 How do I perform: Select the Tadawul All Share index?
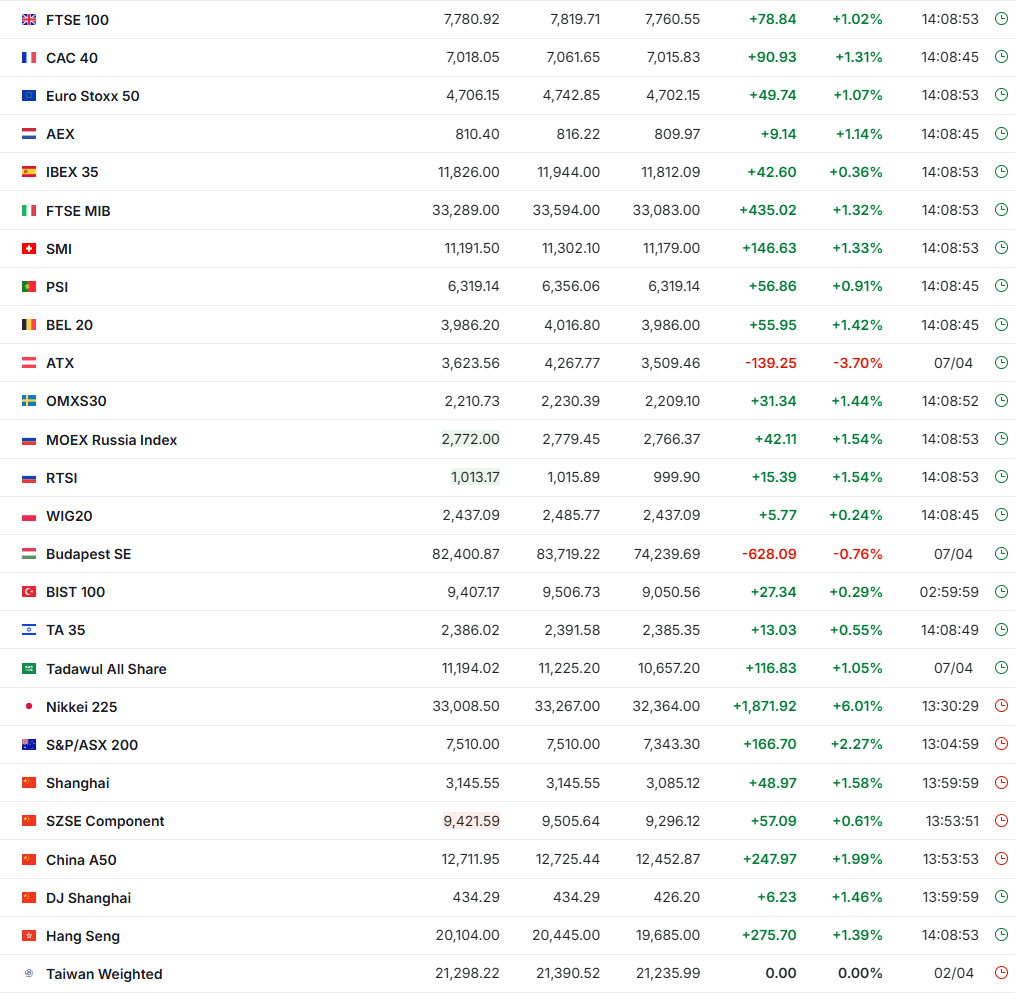pyautogui.click(x=106, y=669)
